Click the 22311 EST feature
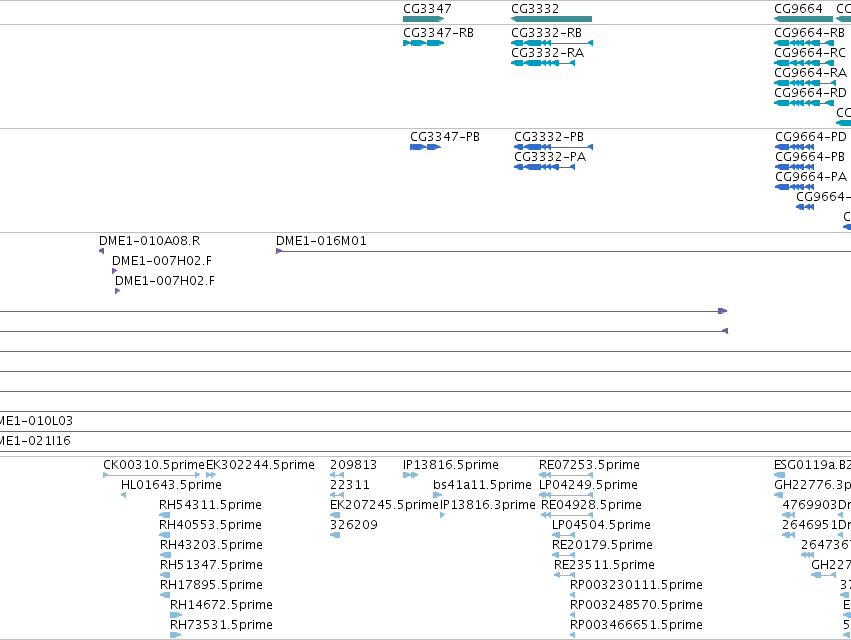The height and width of the screenshot is (640, 851). (x=337, y=495)
